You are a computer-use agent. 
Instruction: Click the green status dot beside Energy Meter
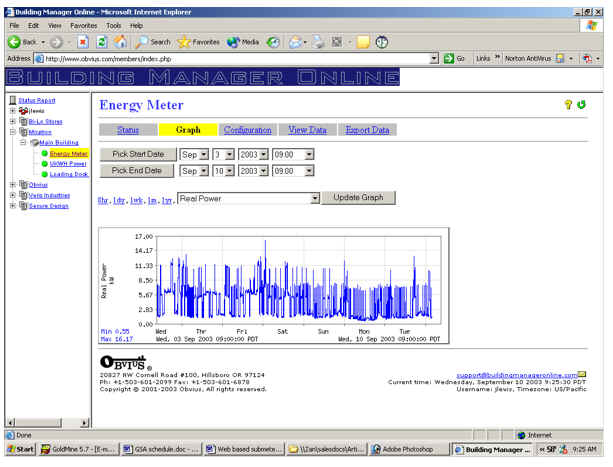pyautogui.click(x=45, y=154)
